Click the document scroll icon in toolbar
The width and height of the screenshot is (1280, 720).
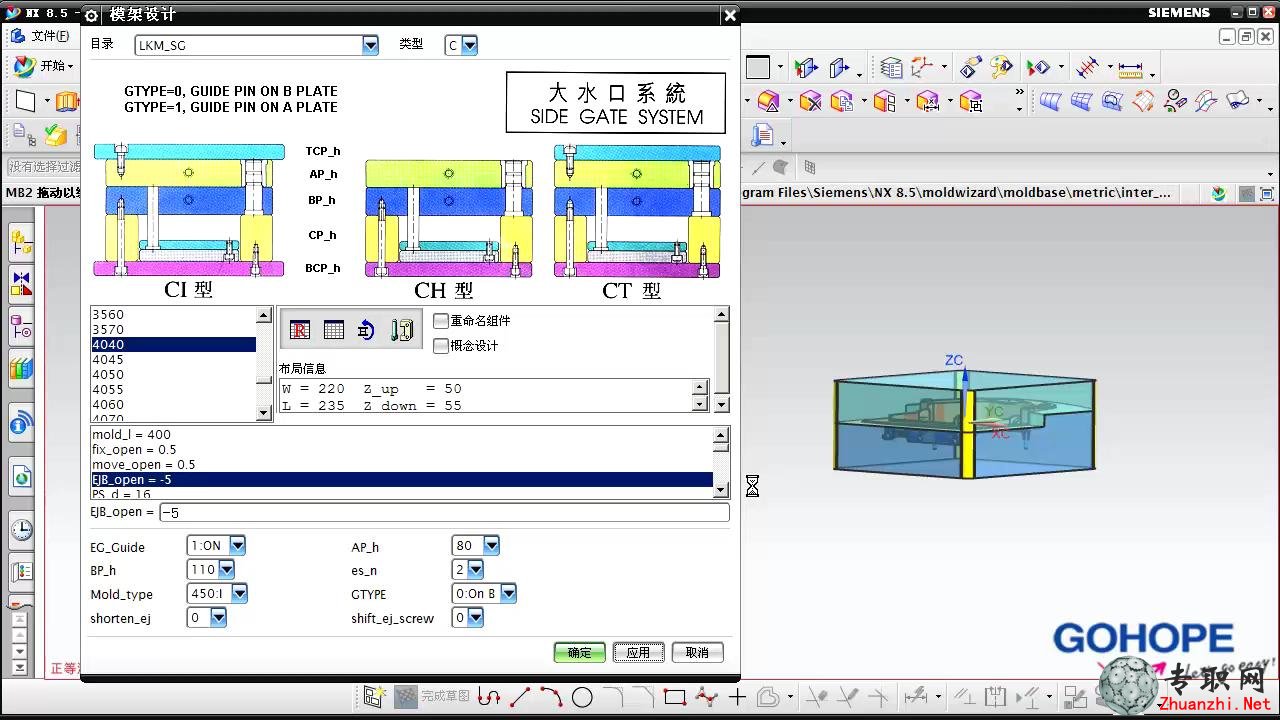(x=763, y=134)
